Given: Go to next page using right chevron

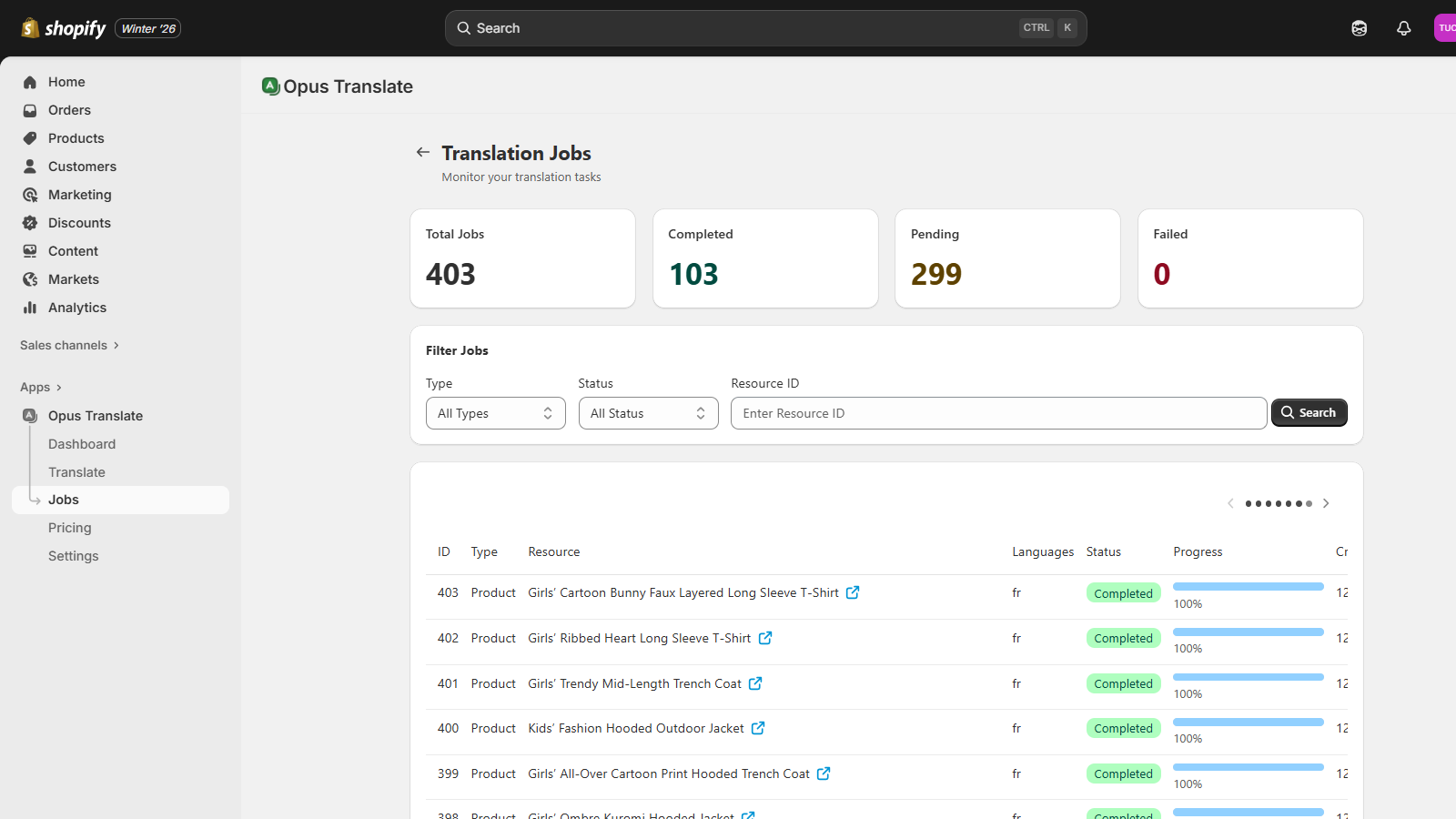Looking at the screenshot, I should coord(1326,503).
